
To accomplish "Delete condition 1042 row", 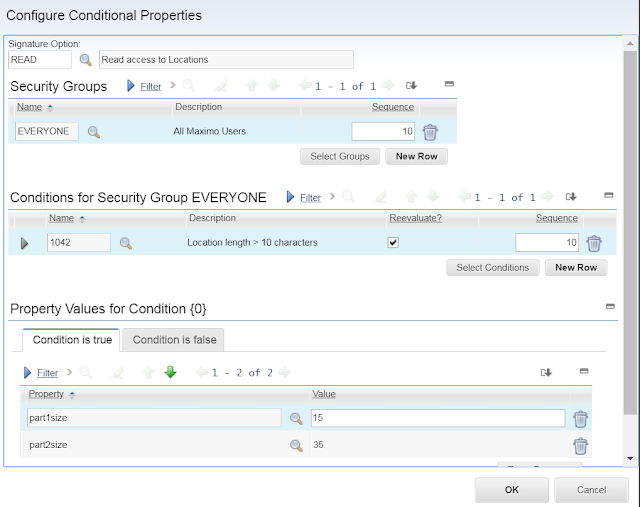I will (594, 243).
